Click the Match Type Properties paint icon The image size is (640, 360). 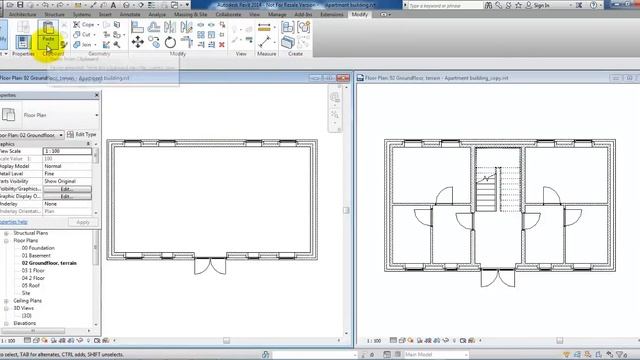(x=64, y=44)
